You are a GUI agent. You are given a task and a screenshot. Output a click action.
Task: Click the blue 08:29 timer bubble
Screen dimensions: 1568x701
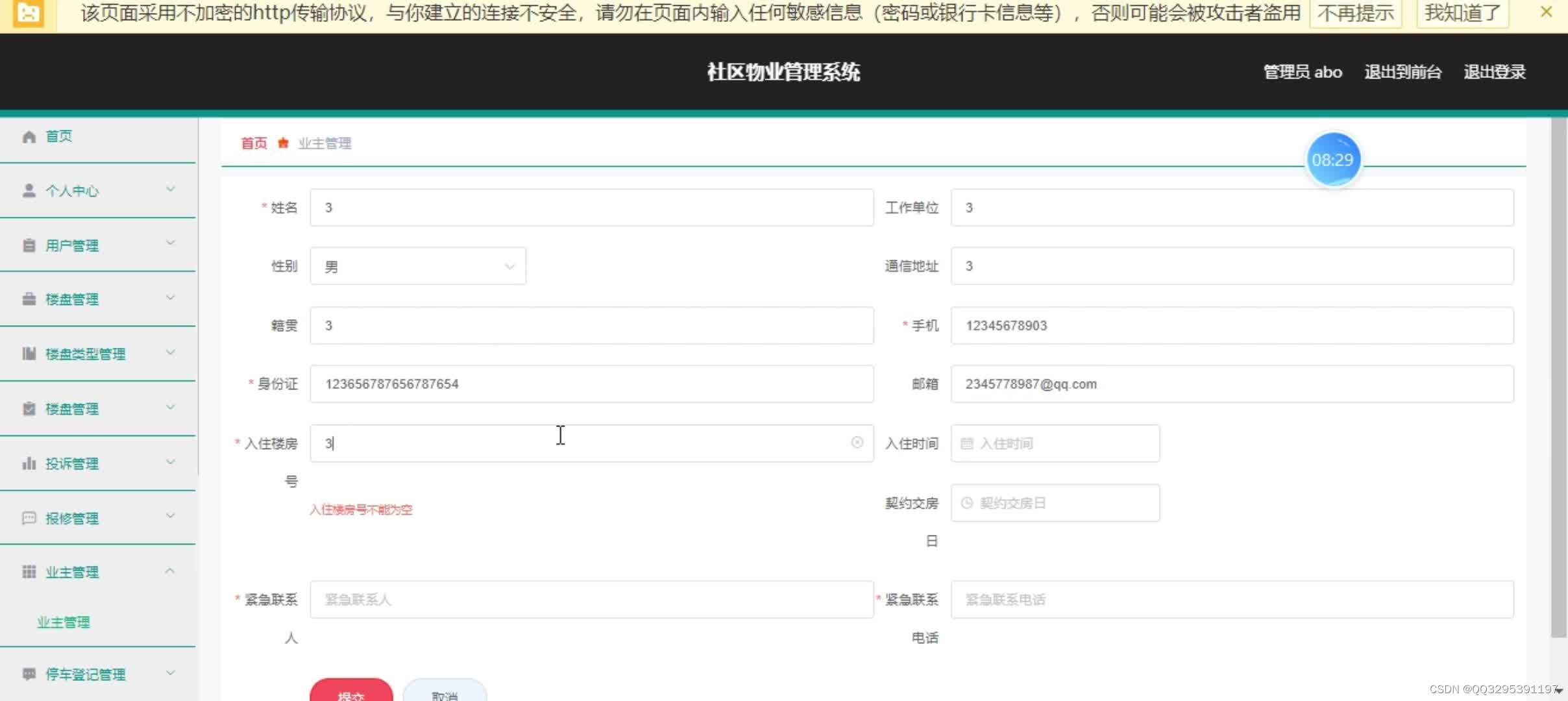coord(1332,160)
